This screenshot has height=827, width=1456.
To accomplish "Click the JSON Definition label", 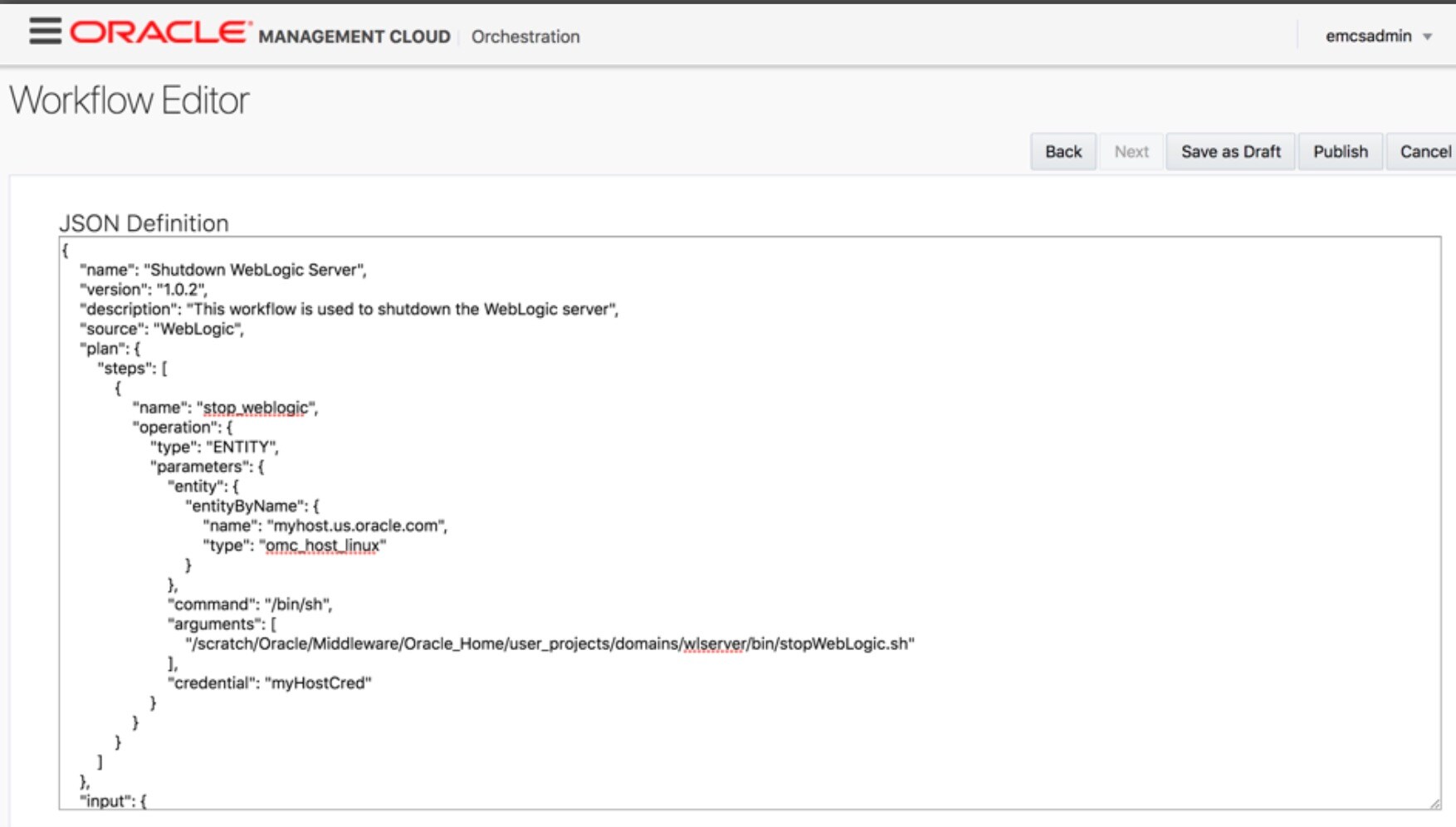I will coord(144,223).
